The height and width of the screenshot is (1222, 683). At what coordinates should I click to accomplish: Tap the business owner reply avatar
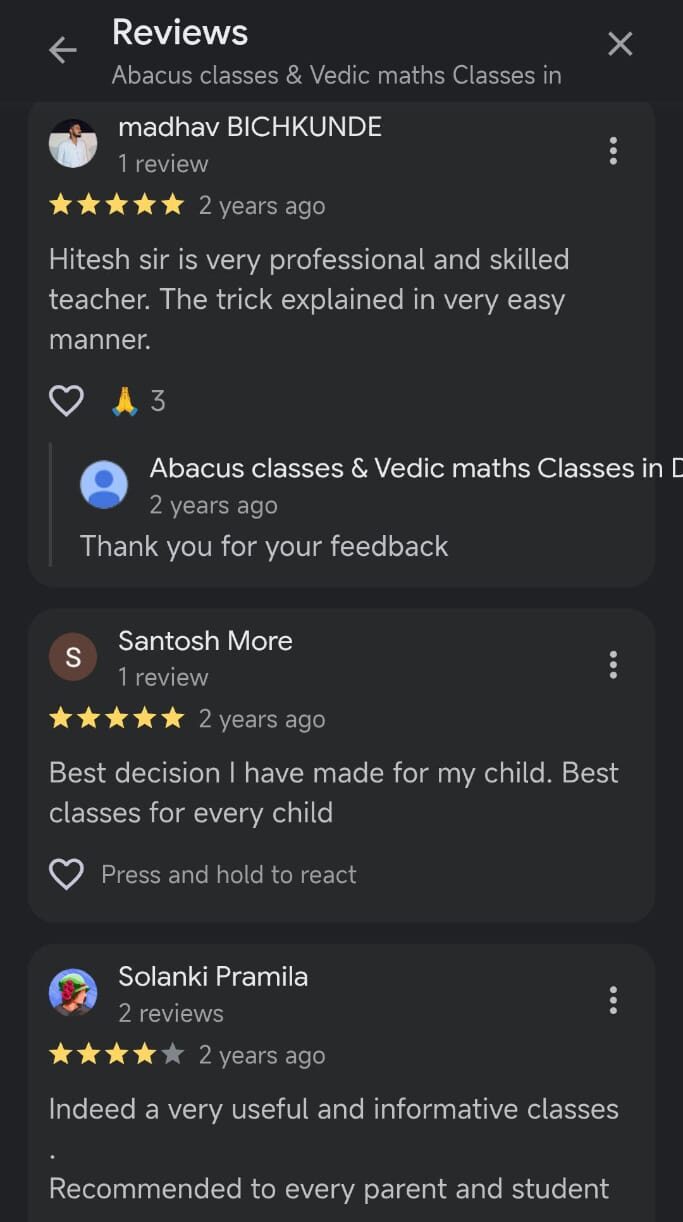click(104, 485)
